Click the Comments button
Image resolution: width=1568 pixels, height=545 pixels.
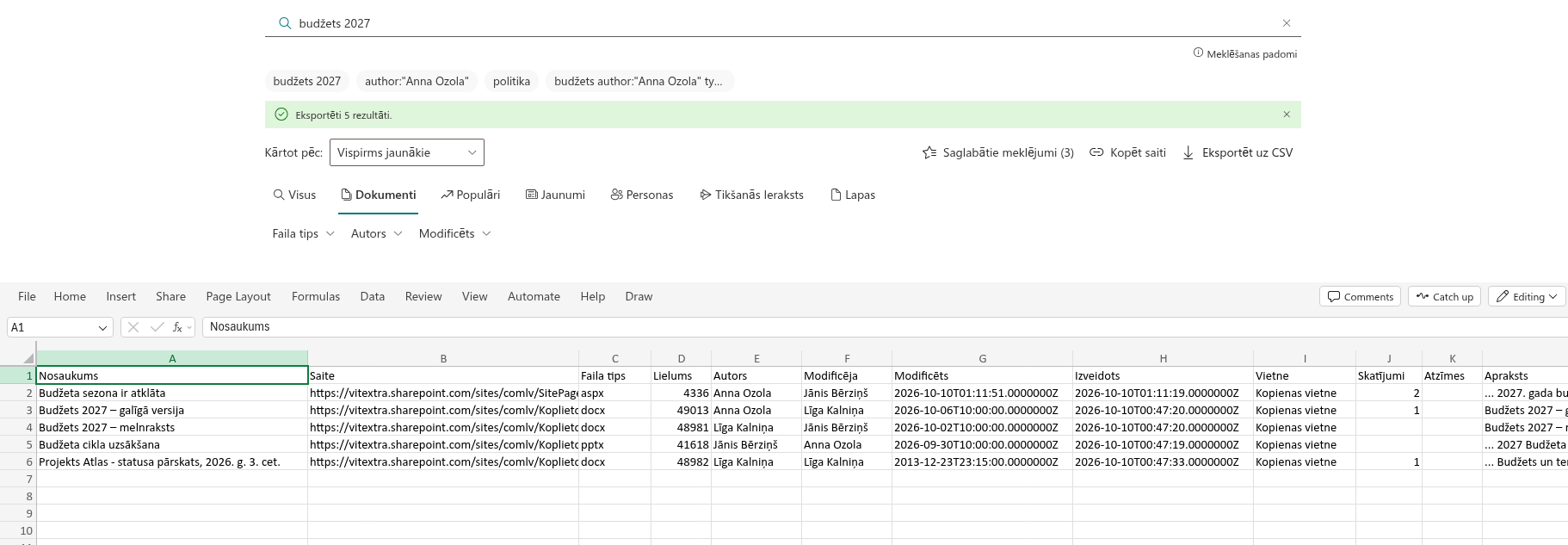point(1360,296)
